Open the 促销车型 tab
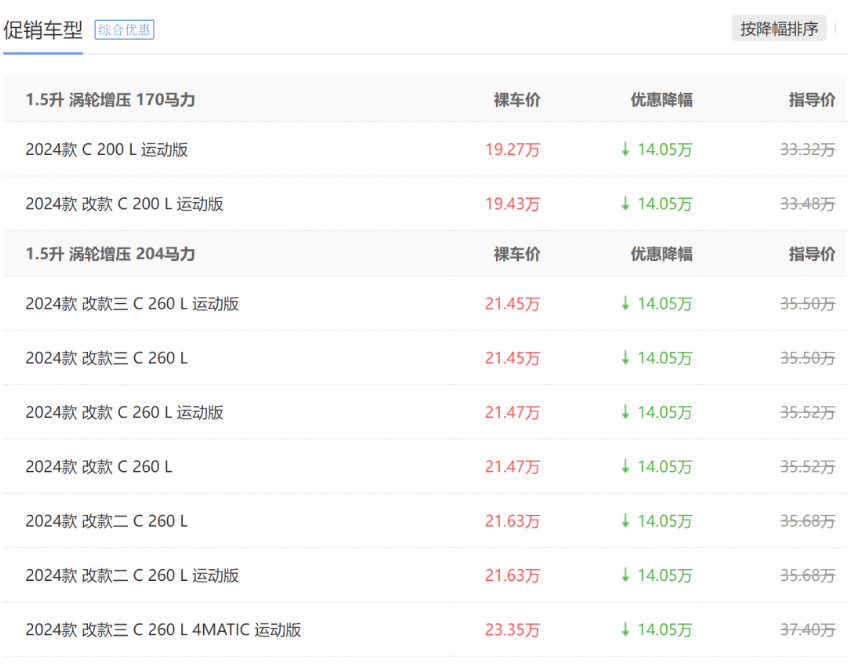 pyautogui.click(x=43, y=30)
